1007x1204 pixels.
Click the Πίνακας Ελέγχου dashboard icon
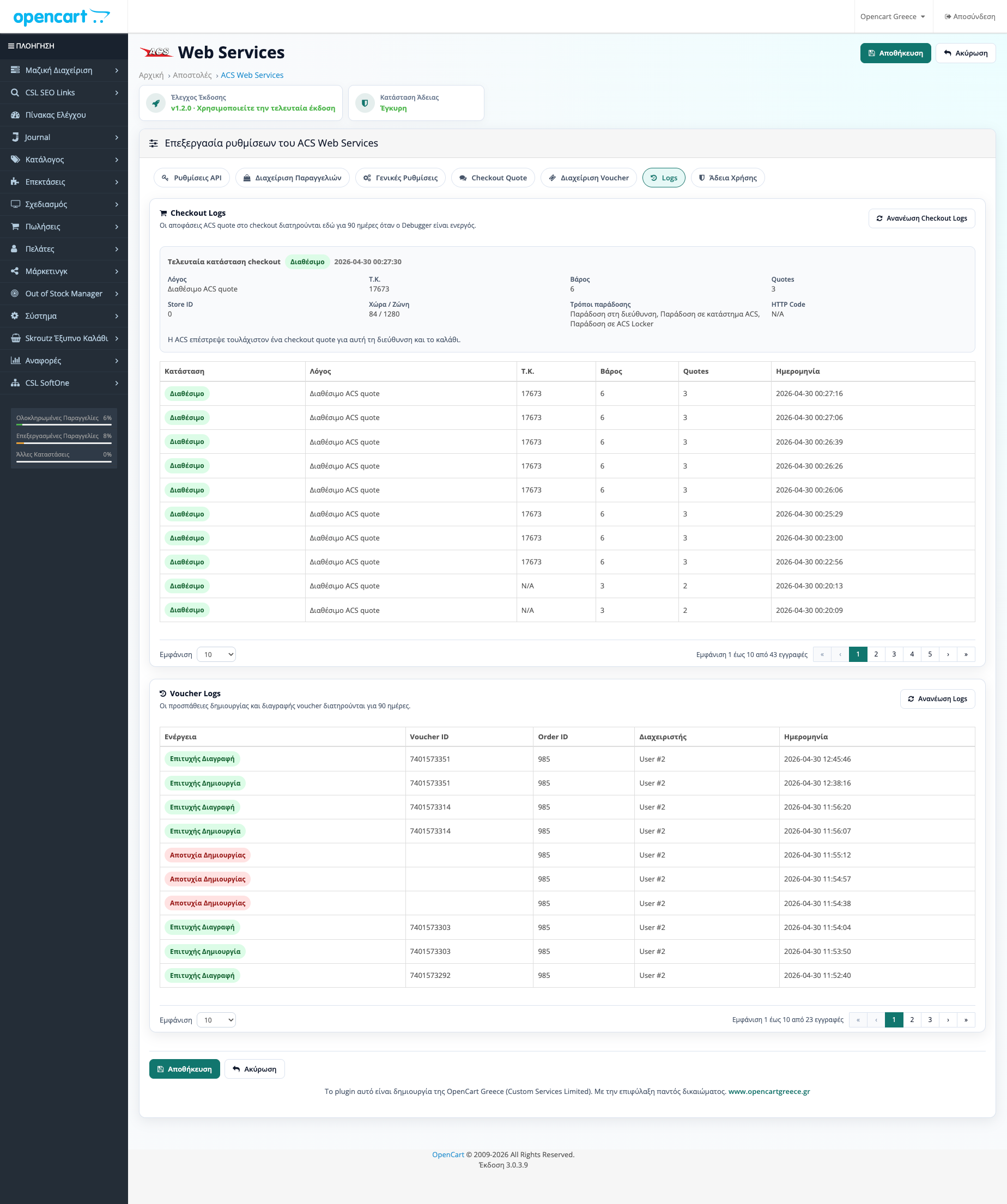tap(15, 114)
